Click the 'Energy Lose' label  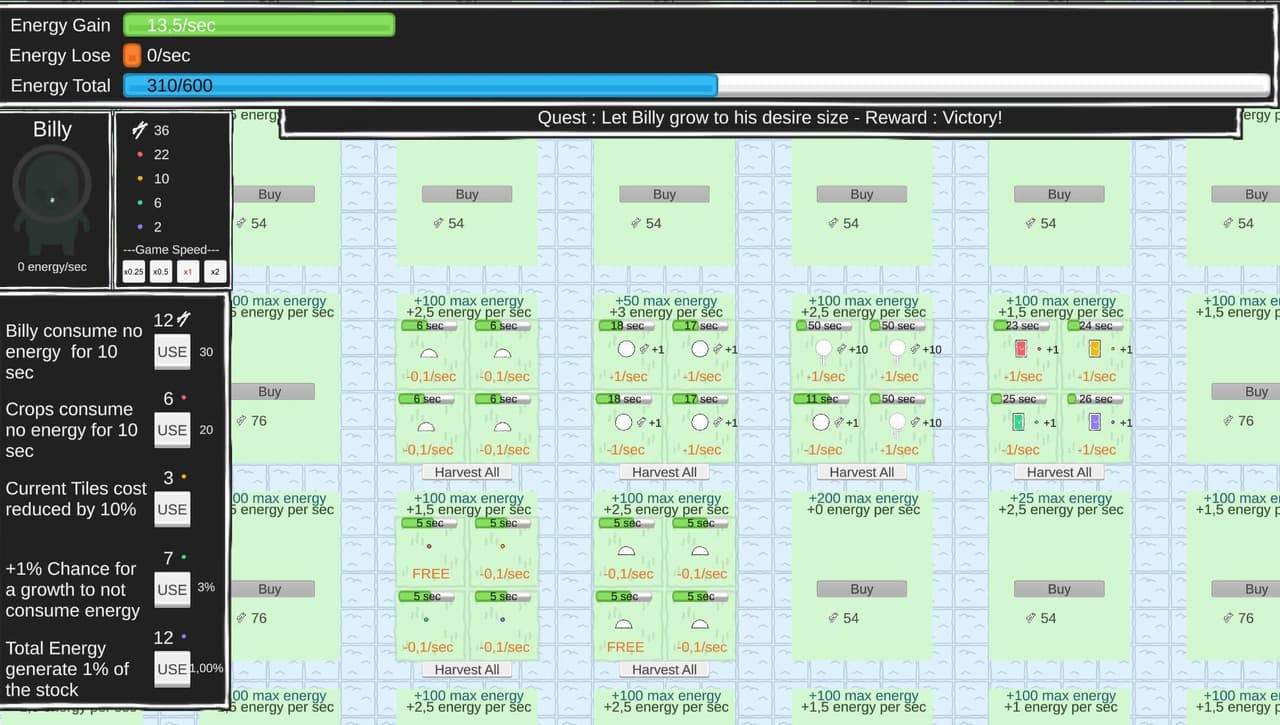click(x=60, y=56)
